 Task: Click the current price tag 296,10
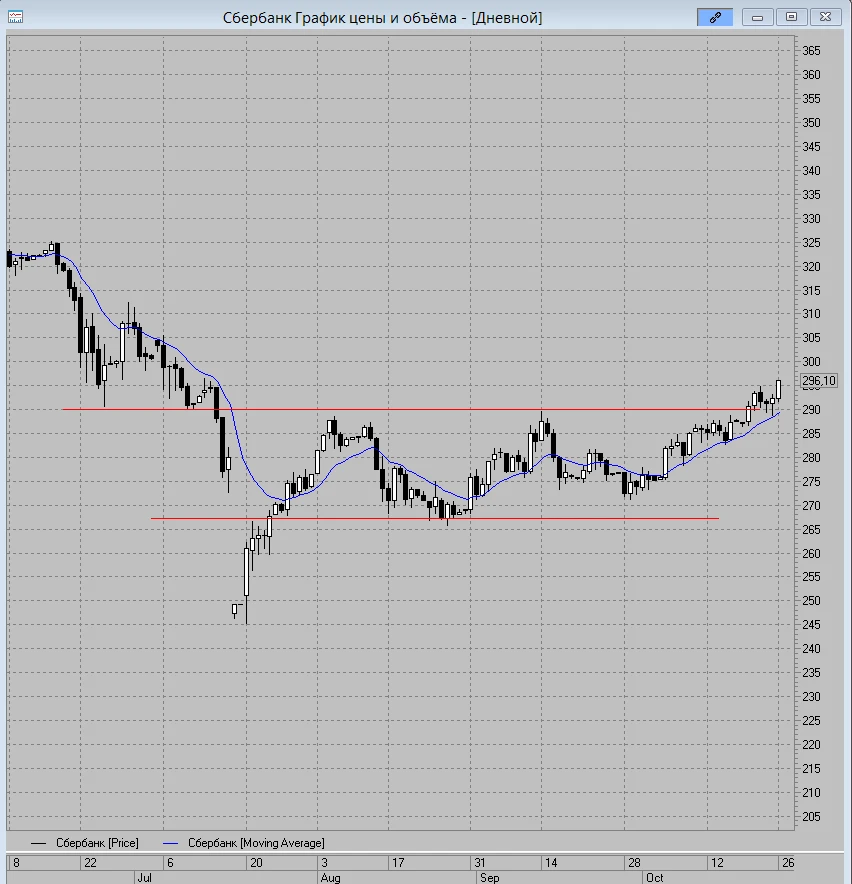click(x=819, y=381)
